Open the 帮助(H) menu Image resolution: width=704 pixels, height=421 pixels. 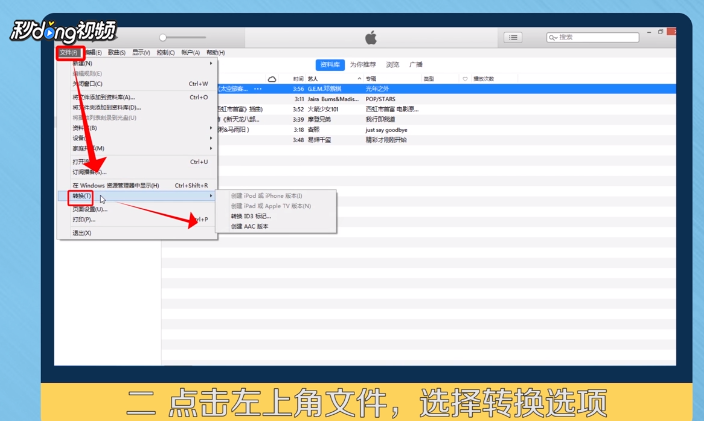(x=216, y=53)
